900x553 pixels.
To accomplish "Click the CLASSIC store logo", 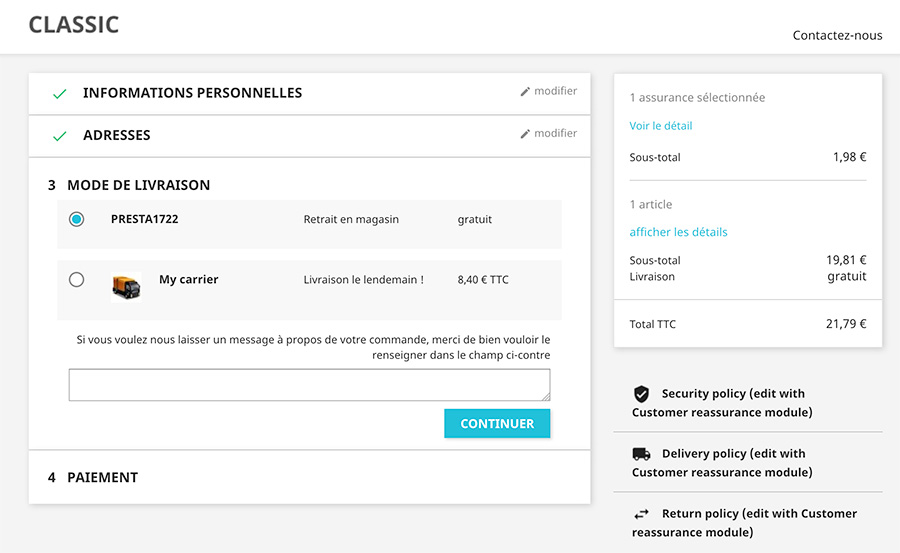I will pyautogui.click(x=74, y=25).
